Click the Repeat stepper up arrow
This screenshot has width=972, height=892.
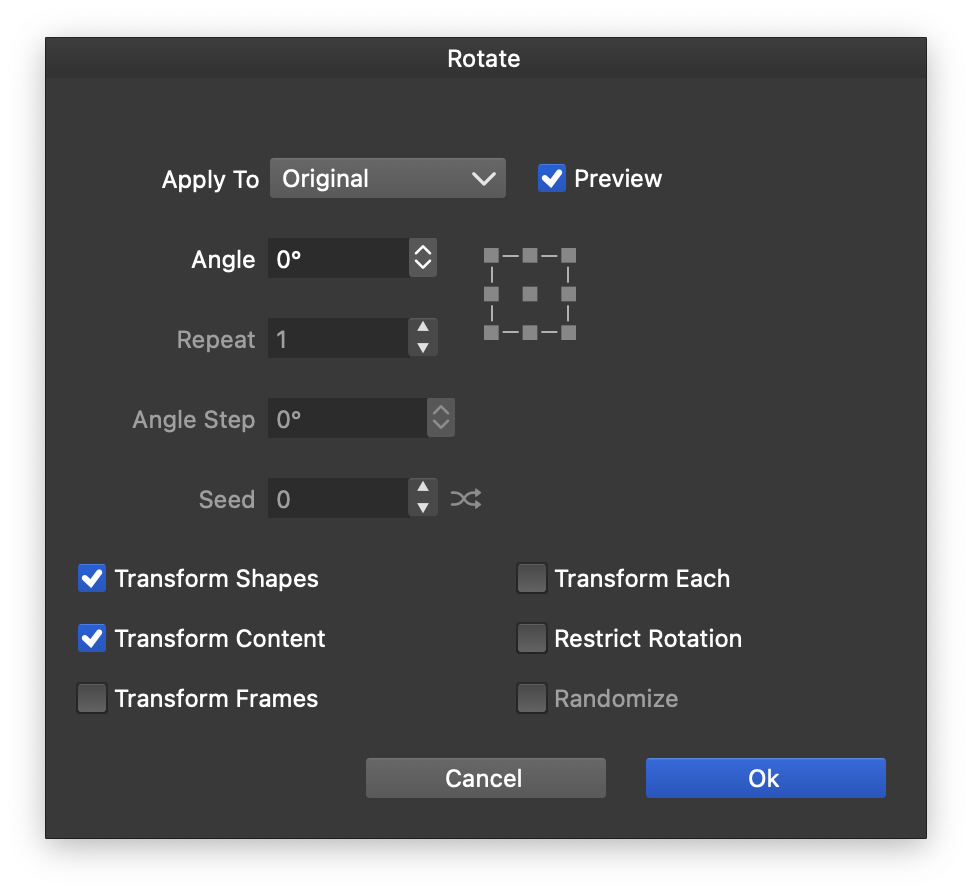[423, 328]
